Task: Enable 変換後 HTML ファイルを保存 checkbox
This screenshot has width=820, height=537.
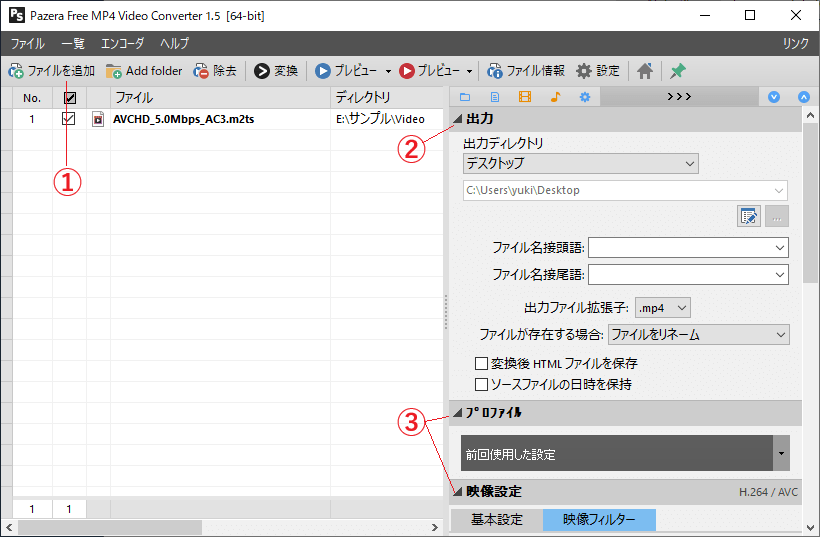Action: click(x=481, y=363)
